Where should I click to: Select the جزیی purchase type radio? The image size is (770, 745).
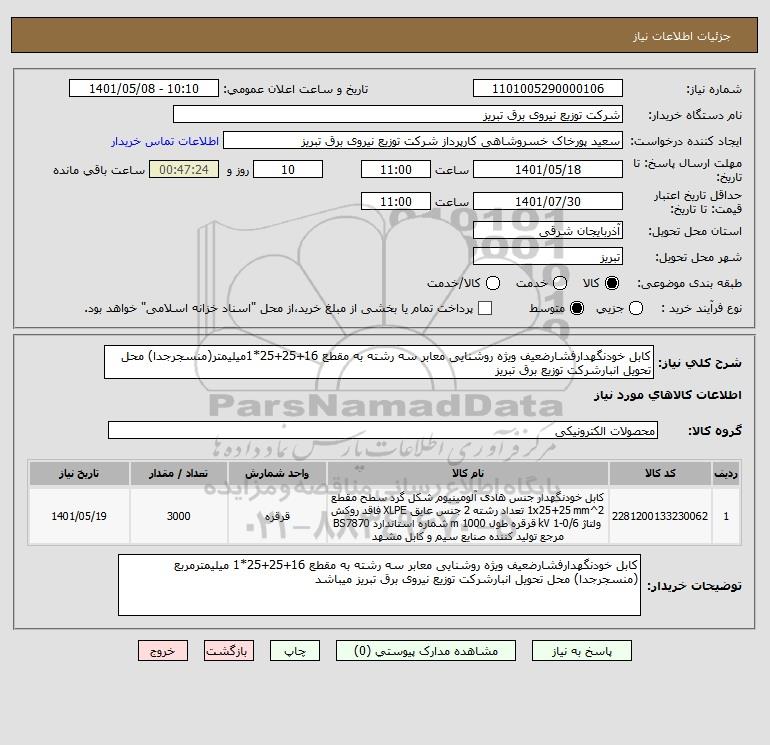point(636,308)
